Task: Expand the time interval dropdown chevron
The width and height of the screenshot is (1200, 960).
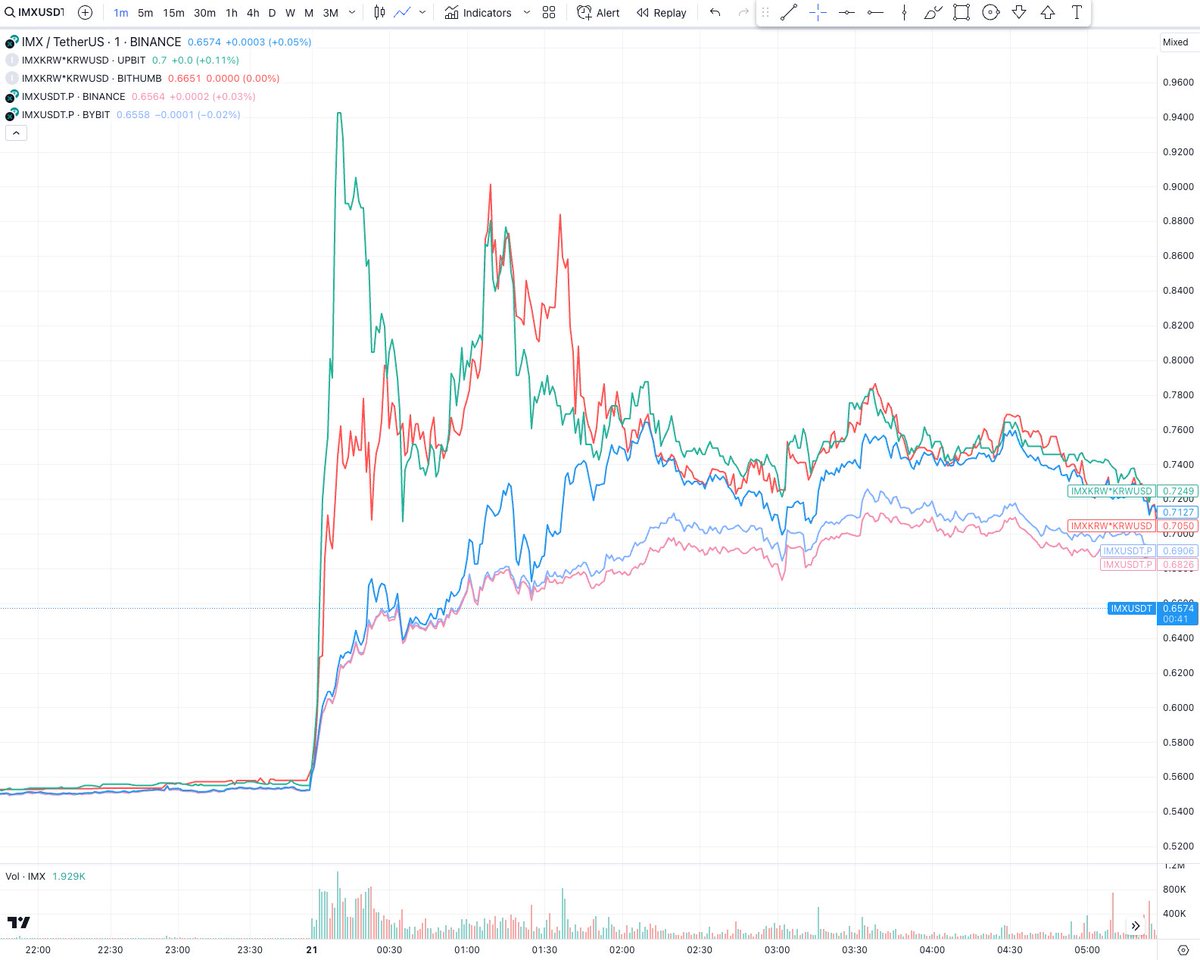Action: [352, 13]
